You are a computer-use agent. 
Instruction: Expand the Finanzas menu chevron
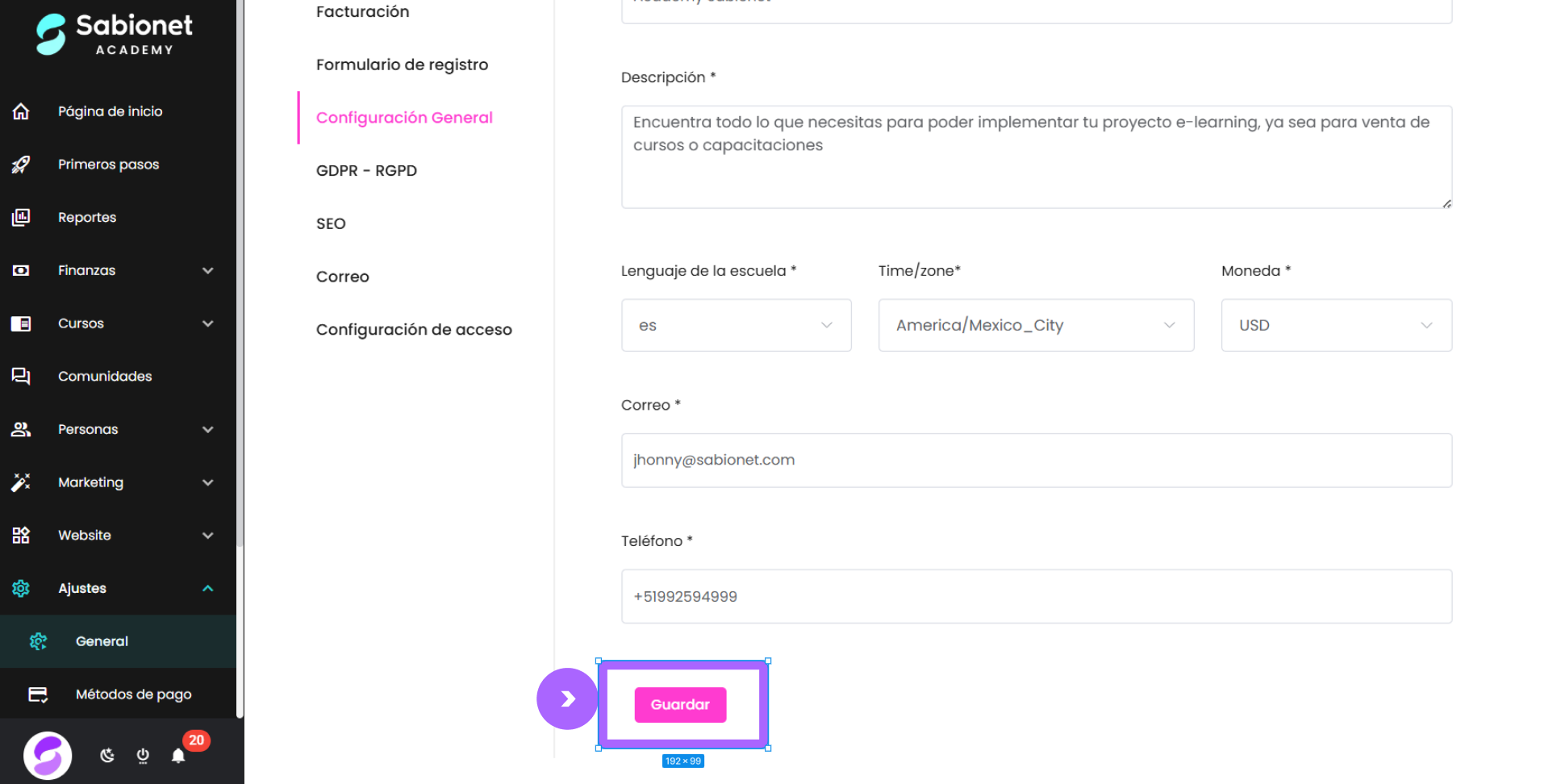click(208, 271)
